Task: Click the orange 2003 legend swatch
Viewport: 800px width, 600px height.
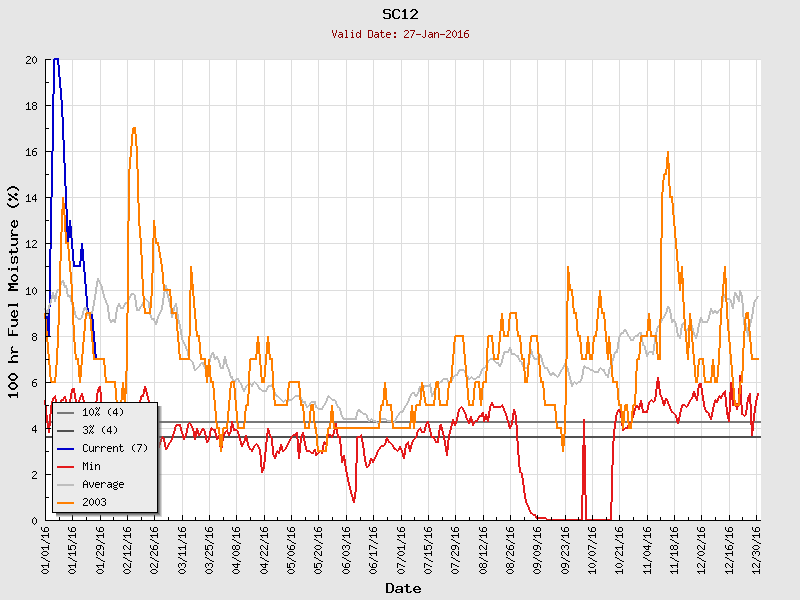Action: [66, 502]
